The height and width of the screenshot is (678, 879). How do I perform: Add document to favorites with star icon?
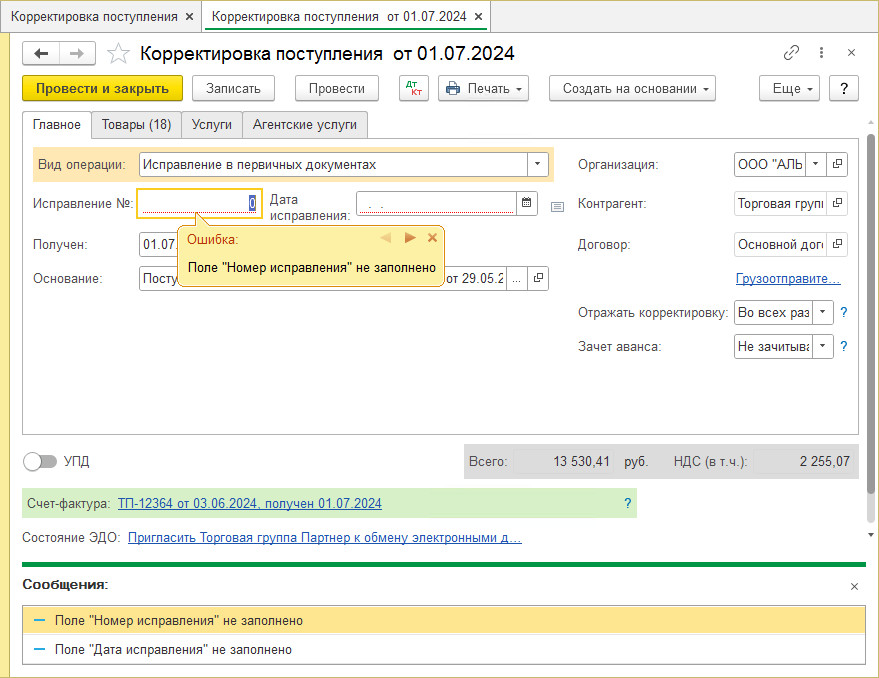pos(118,54)
